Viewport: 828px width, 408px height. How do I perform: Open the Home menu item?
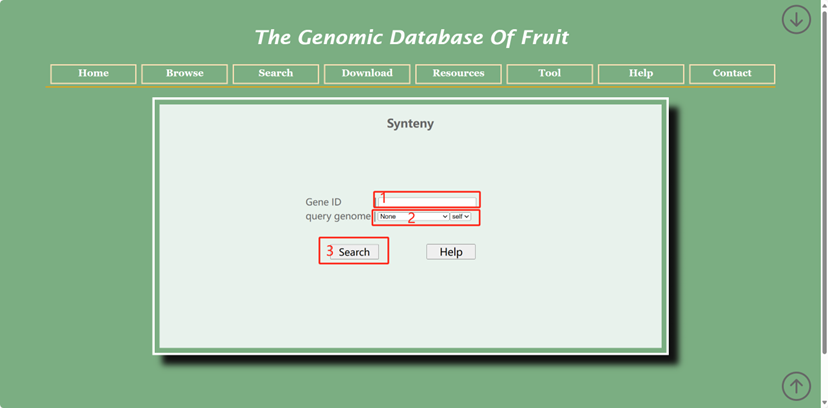93,73
